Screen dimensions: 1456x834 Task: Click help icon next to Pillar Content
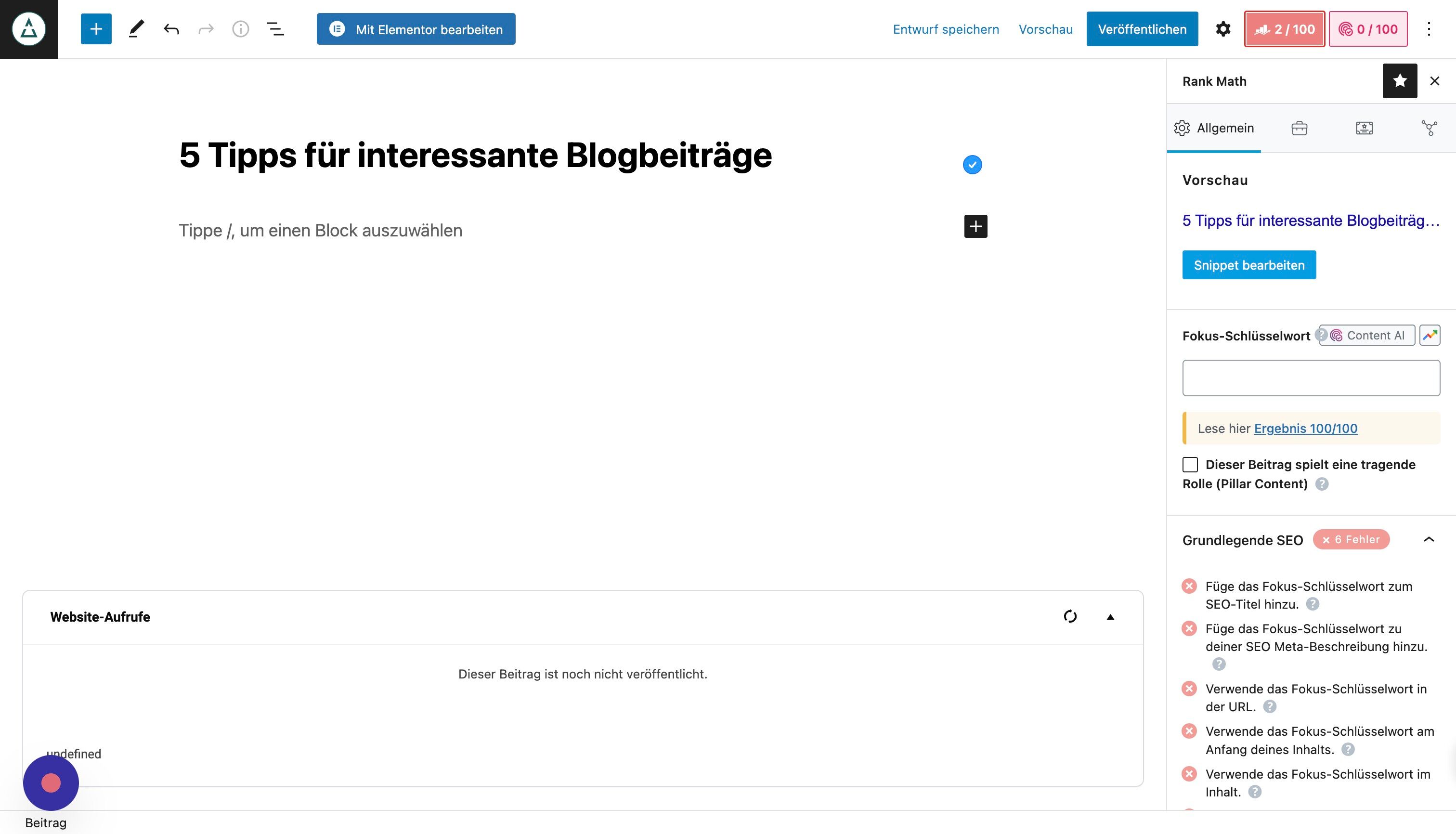click(1321, 484)
